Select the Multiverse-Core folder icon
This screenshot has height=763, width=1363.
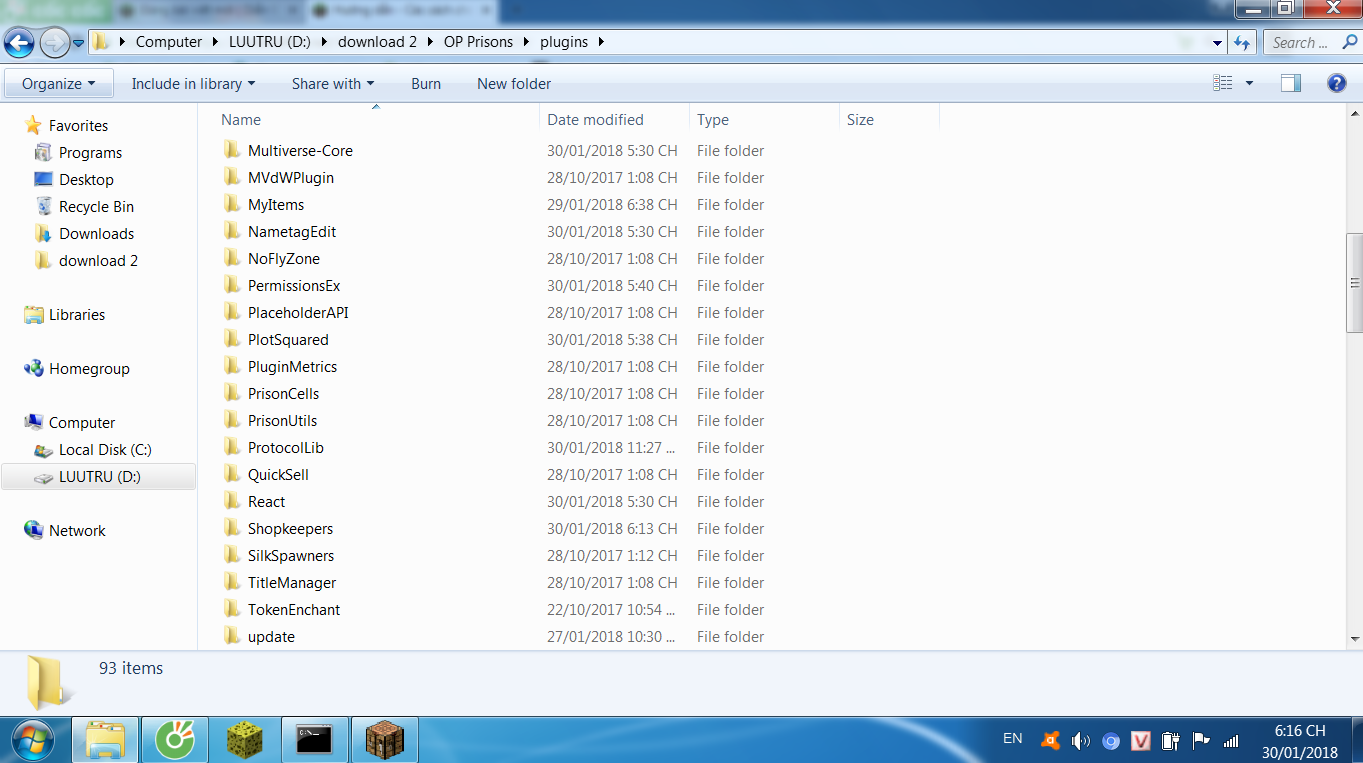[232, 150]
